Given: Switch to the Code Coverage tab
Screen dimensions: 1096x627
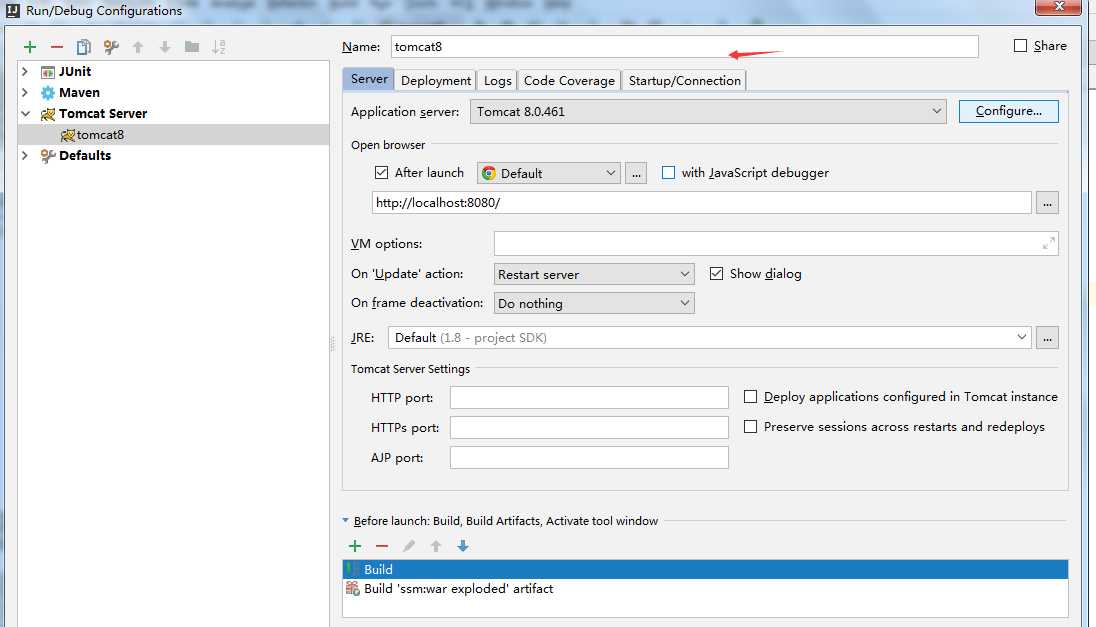Looking at the screenshot, I should coord(569,80).
